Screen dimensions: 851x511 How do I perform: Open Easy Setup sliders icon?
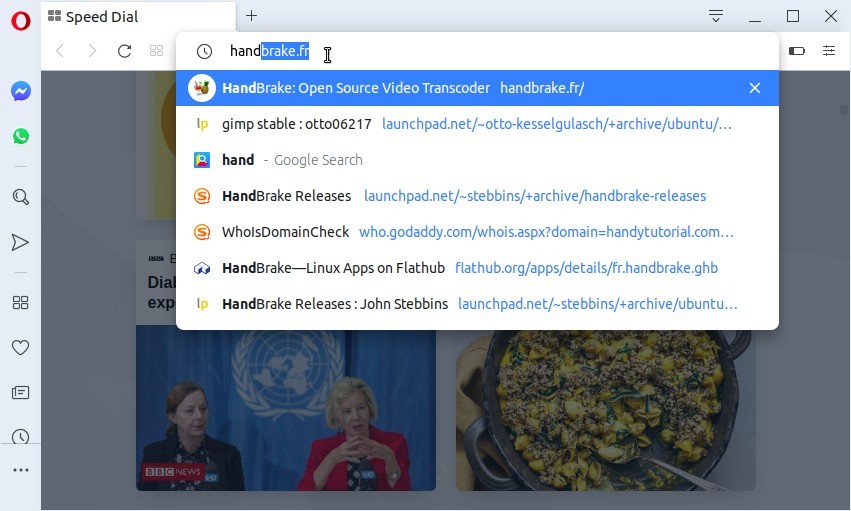(829, 50)
